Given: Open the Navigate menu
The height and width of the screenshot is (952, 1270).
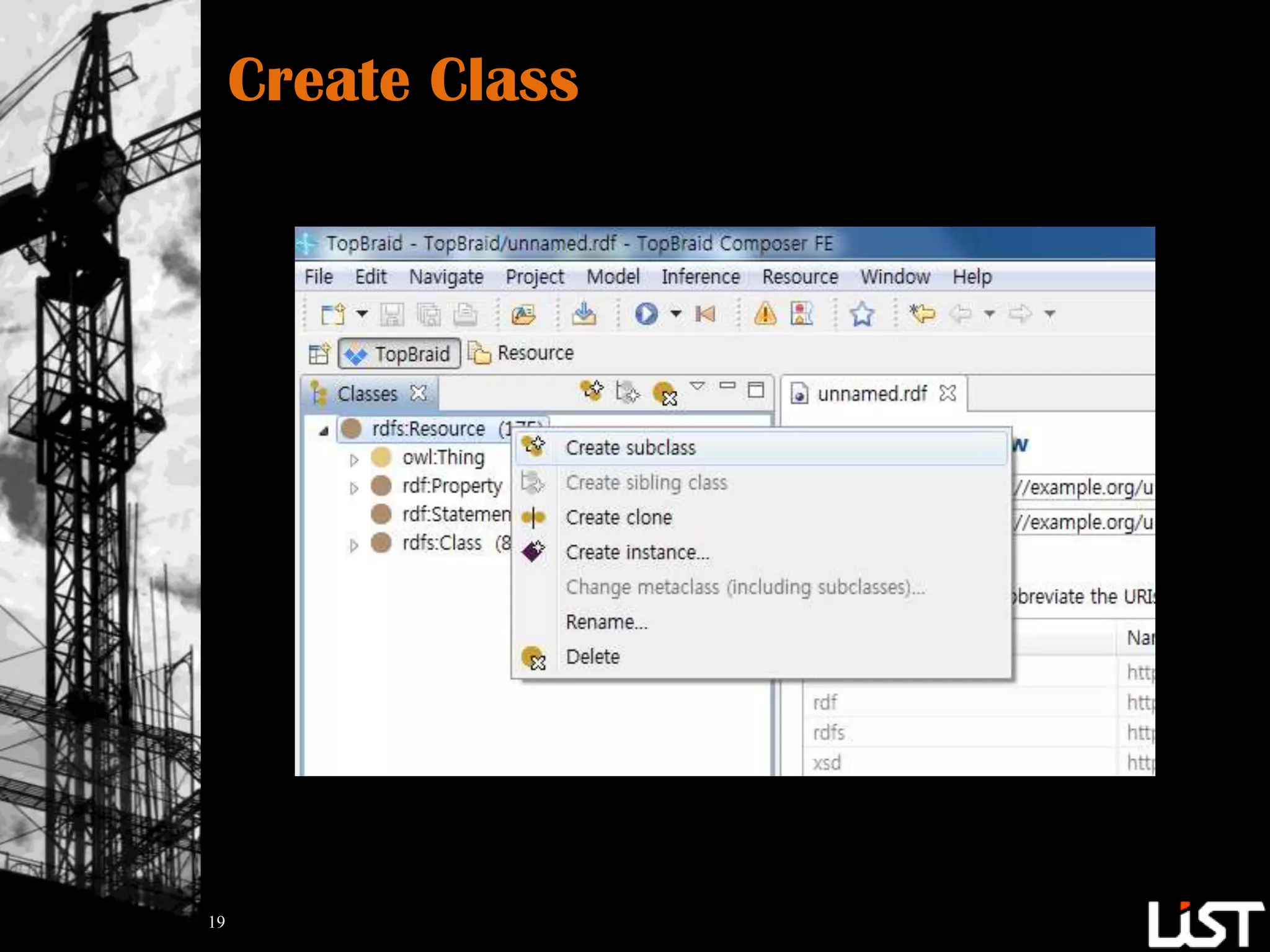Looking at the screenshot, I should [446, 276].
